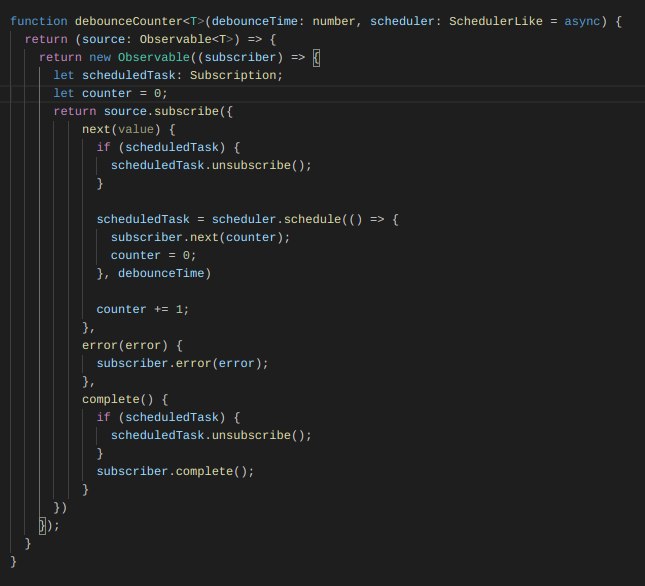Click 'counter = 0;' inside schedule callback
Screen dimensions: 645x586
[x=153, y=255]
